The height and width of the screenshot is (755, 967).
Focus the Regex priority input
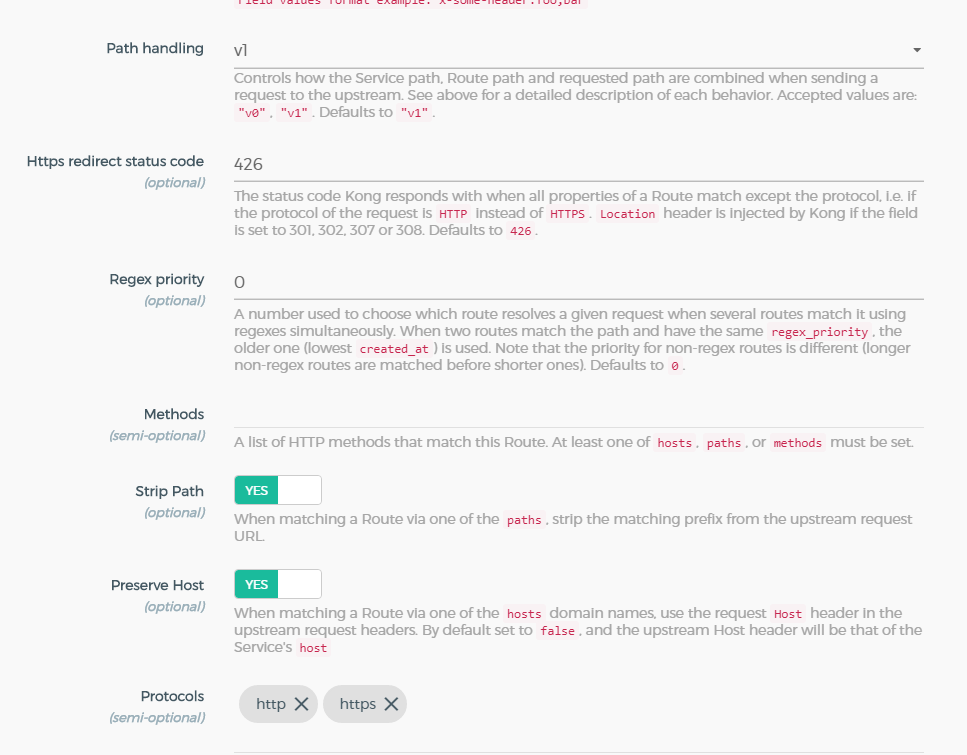click(x=578, y=282)
